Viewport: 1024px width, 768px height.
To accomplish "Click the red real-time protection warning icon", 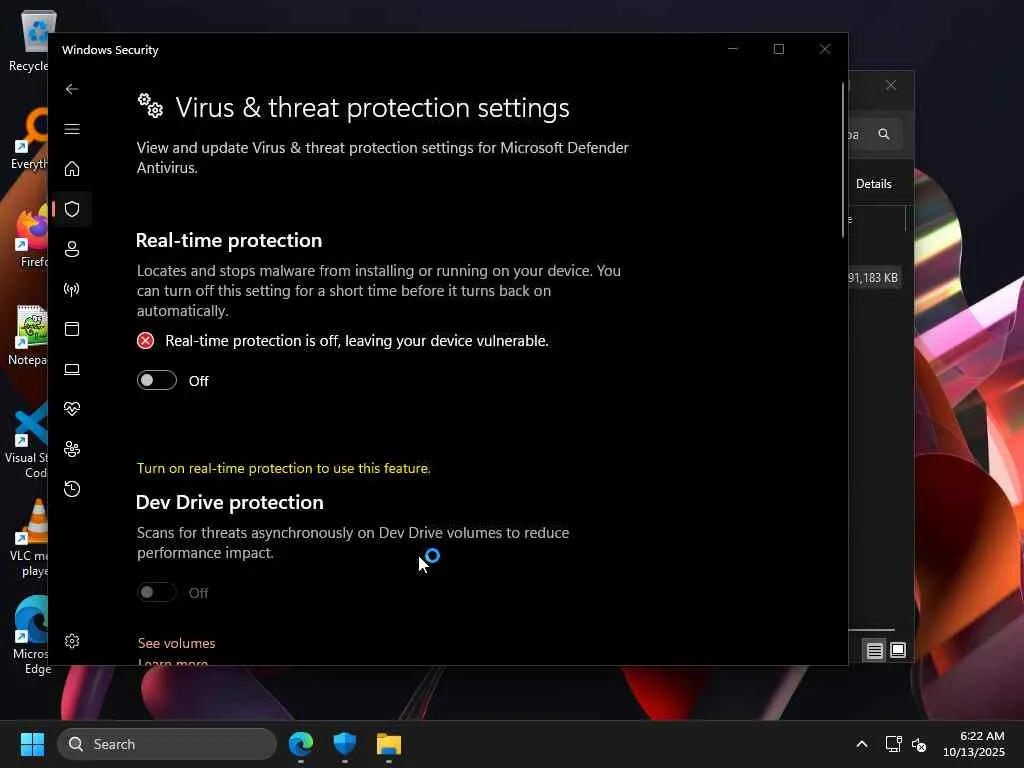I will click(x=146, y=341).
